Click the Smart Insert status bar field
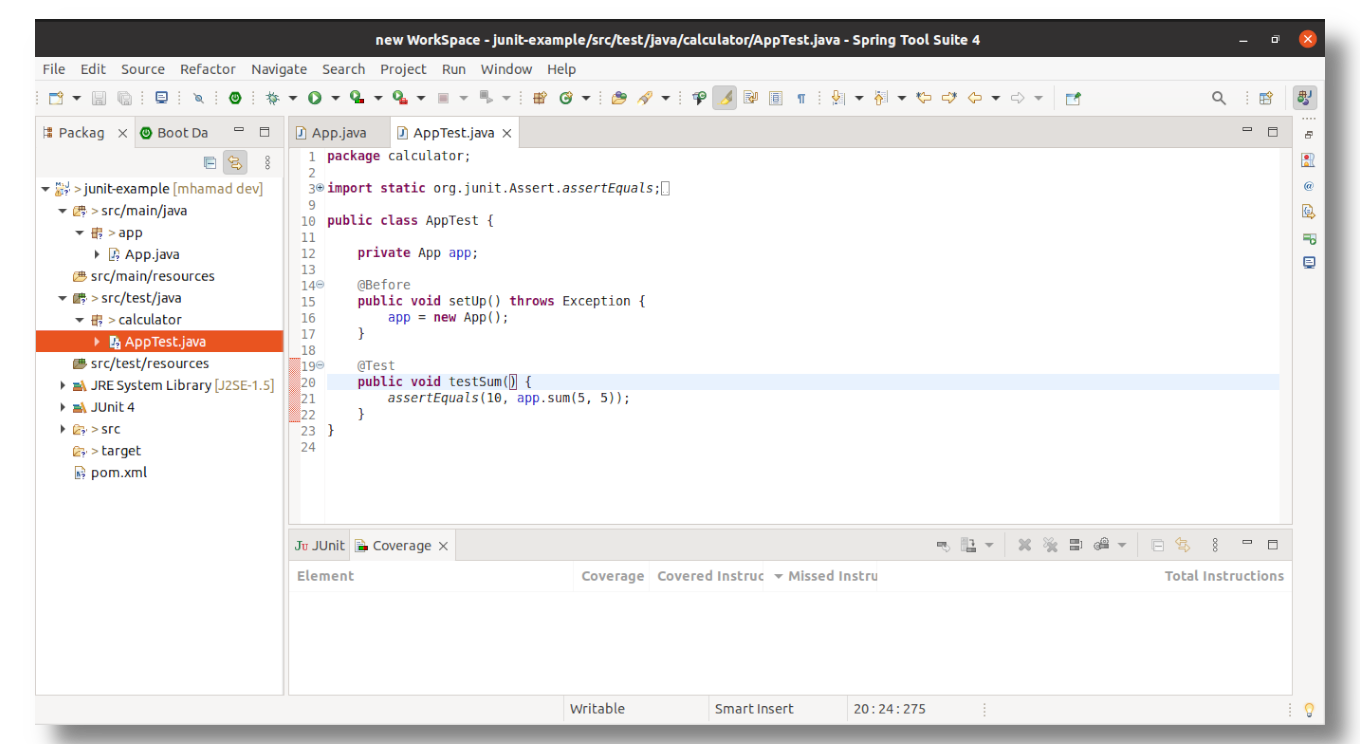This screenshot has height=744, width=1360. tap(754, 709)
